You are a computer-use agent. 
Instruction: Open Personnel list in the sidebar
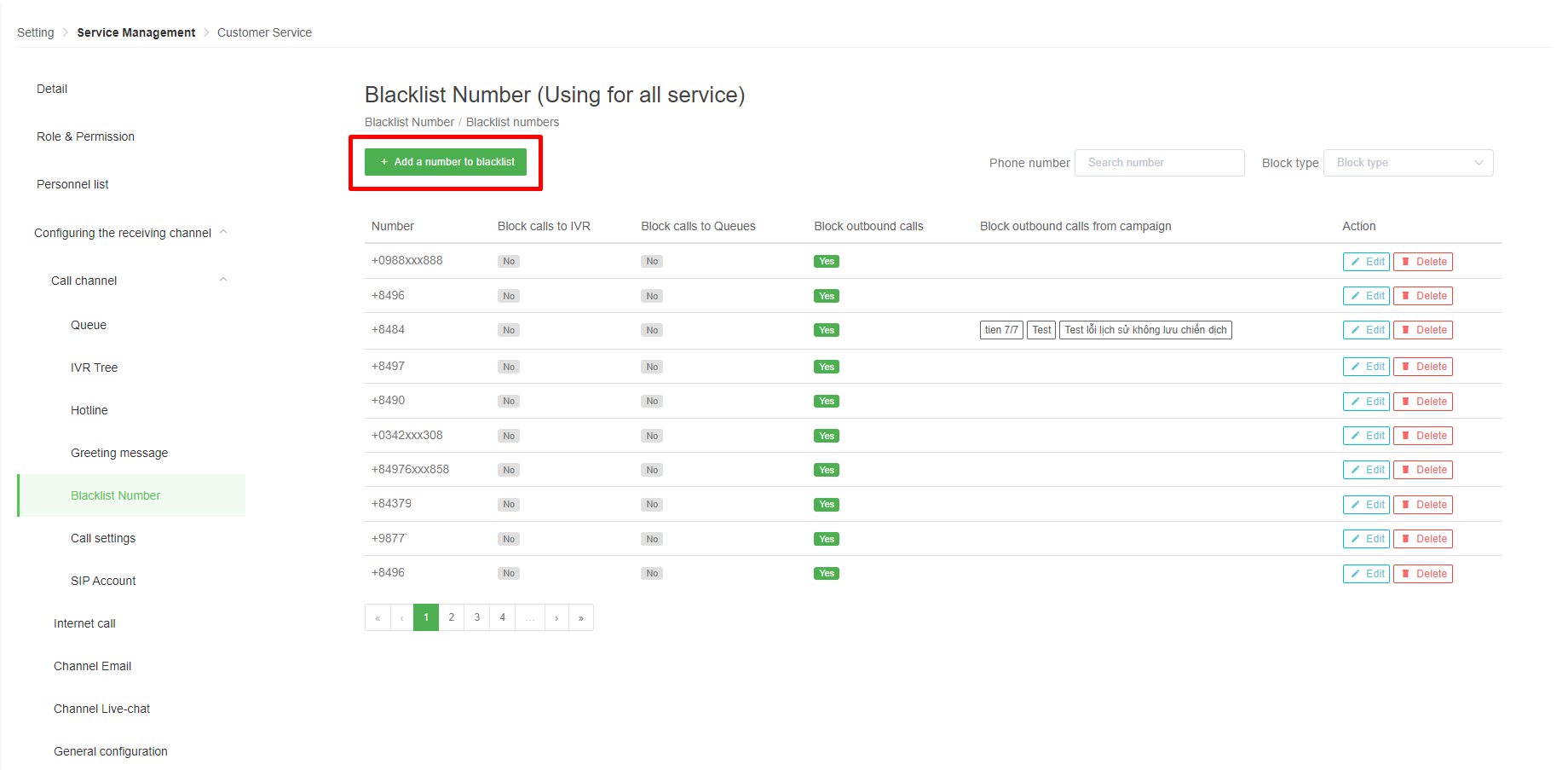click(72, 184)
